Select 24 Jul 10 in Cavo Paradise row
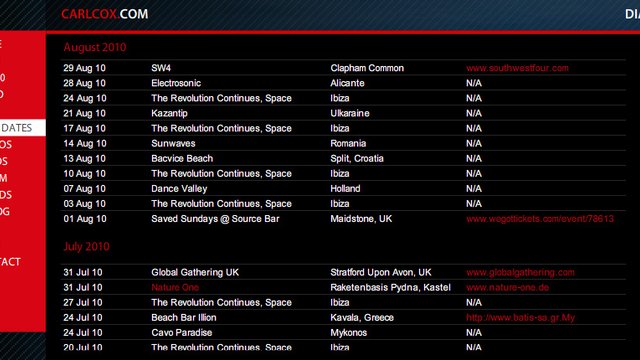 [x=82, y=333]
